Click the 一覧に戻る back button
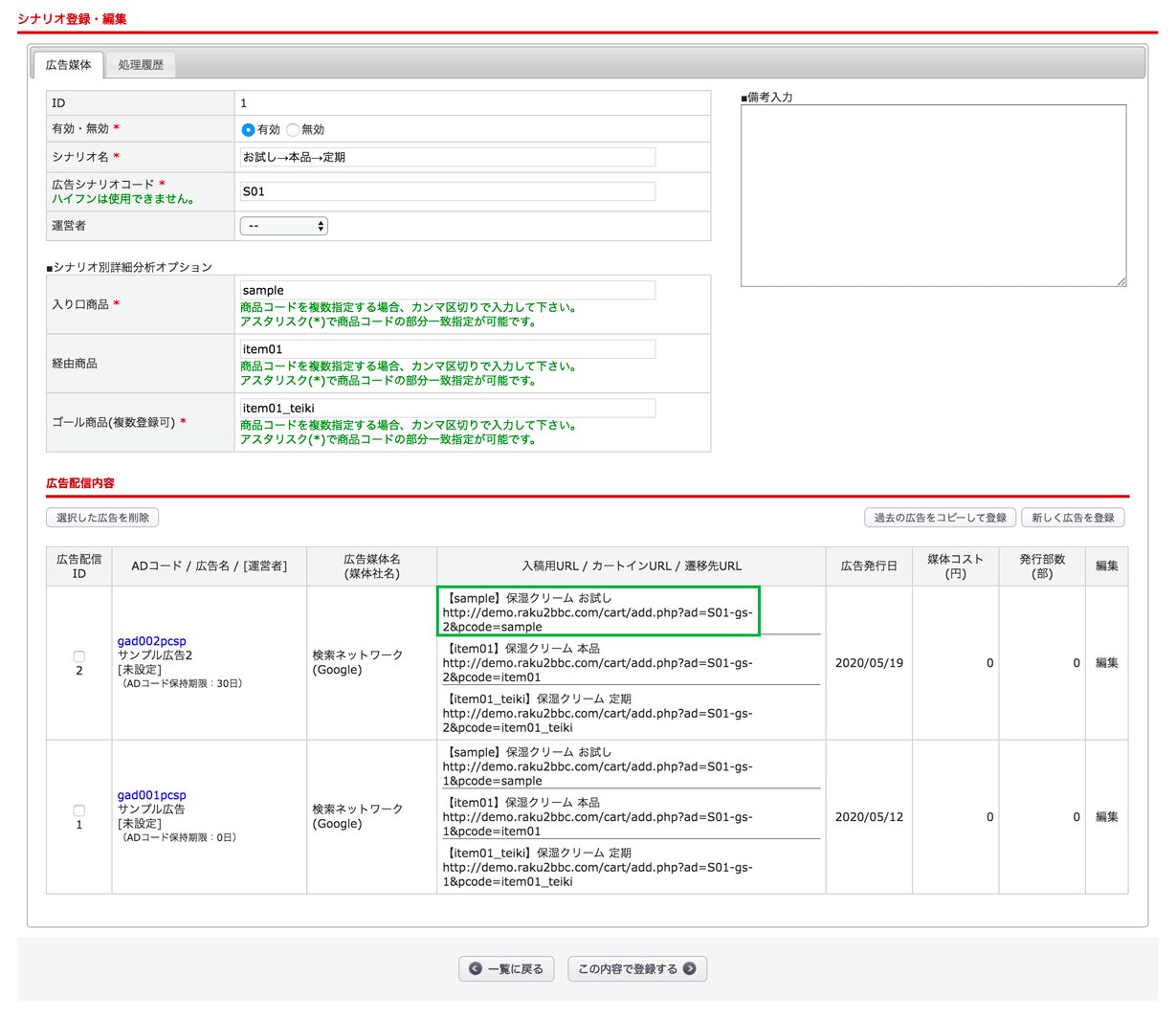This screenshot has width=1176, height=1020. (x=506, y=968)
